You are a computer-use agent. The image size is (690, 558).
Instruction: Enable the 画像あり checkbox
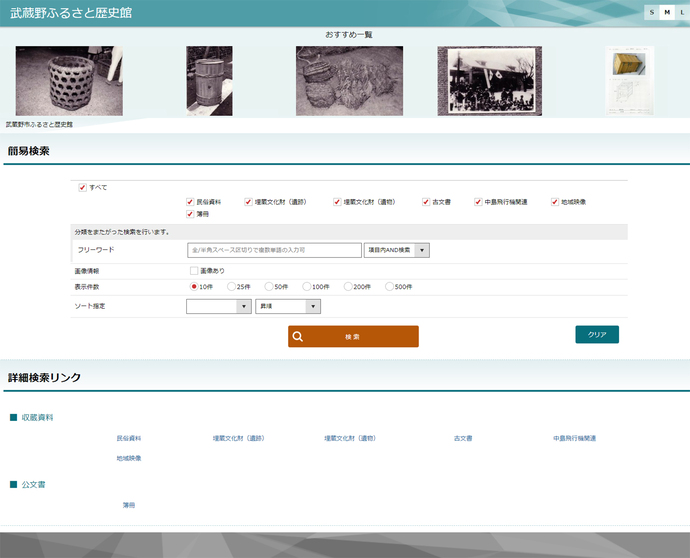[194, 271]
